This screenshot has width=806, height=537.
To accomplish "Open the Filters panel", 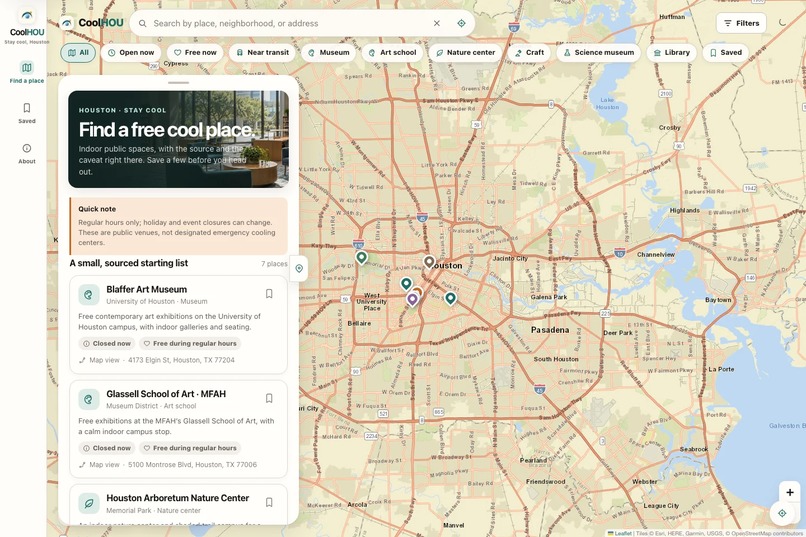I will click(x=741, y=23).
